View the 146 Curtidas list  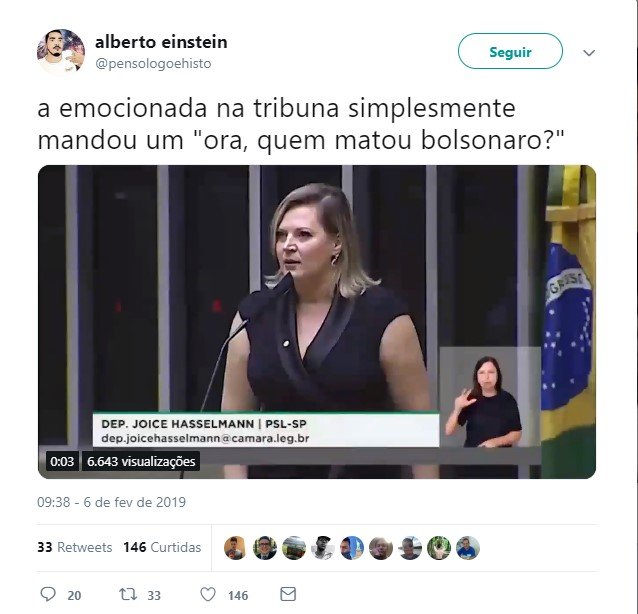click(x=162, y=547)
